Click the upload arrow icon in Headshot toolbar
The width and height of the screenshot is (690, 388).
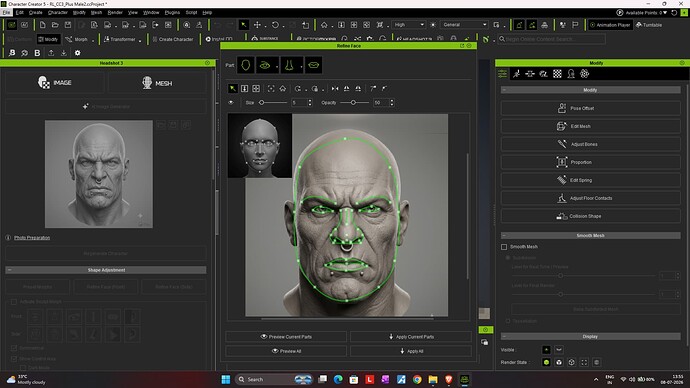[x=51, y=53]
